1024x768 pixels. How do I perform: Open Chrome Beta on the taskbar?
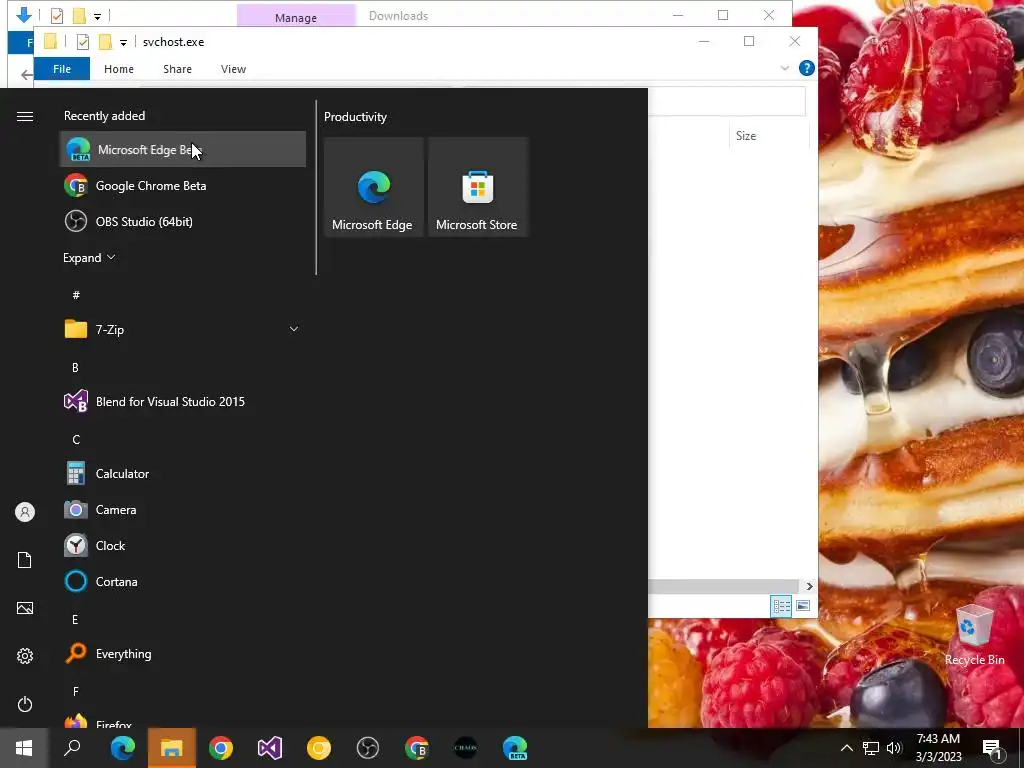pos(417,748)
